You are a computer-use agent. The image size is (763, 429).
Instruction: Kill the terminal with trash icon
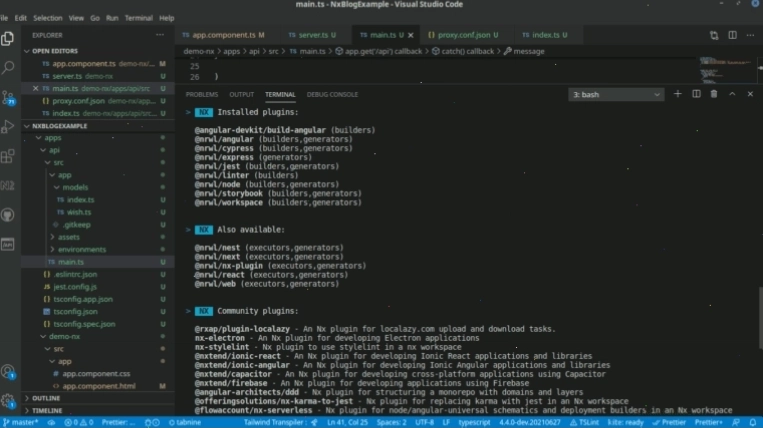coord(714,94)
